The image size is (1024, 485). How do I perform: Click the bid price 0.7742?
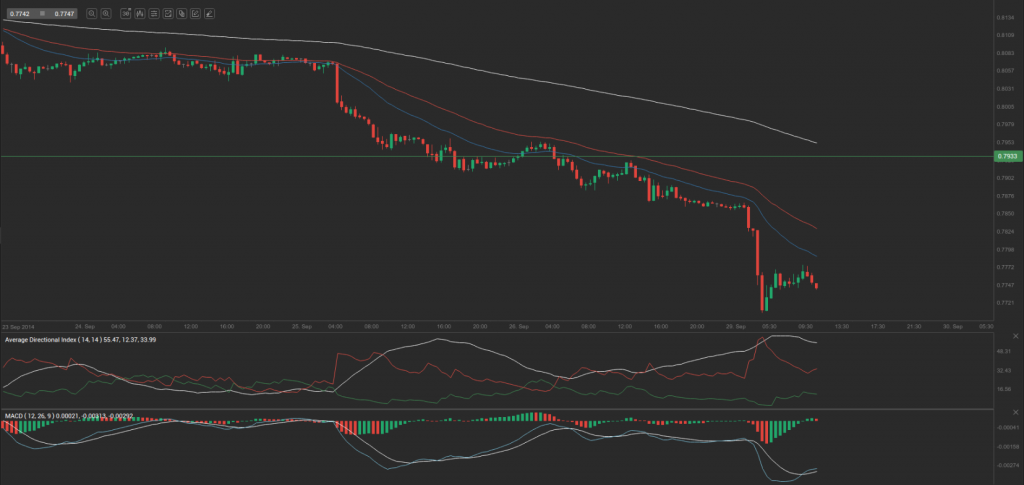tap(20, 14)
